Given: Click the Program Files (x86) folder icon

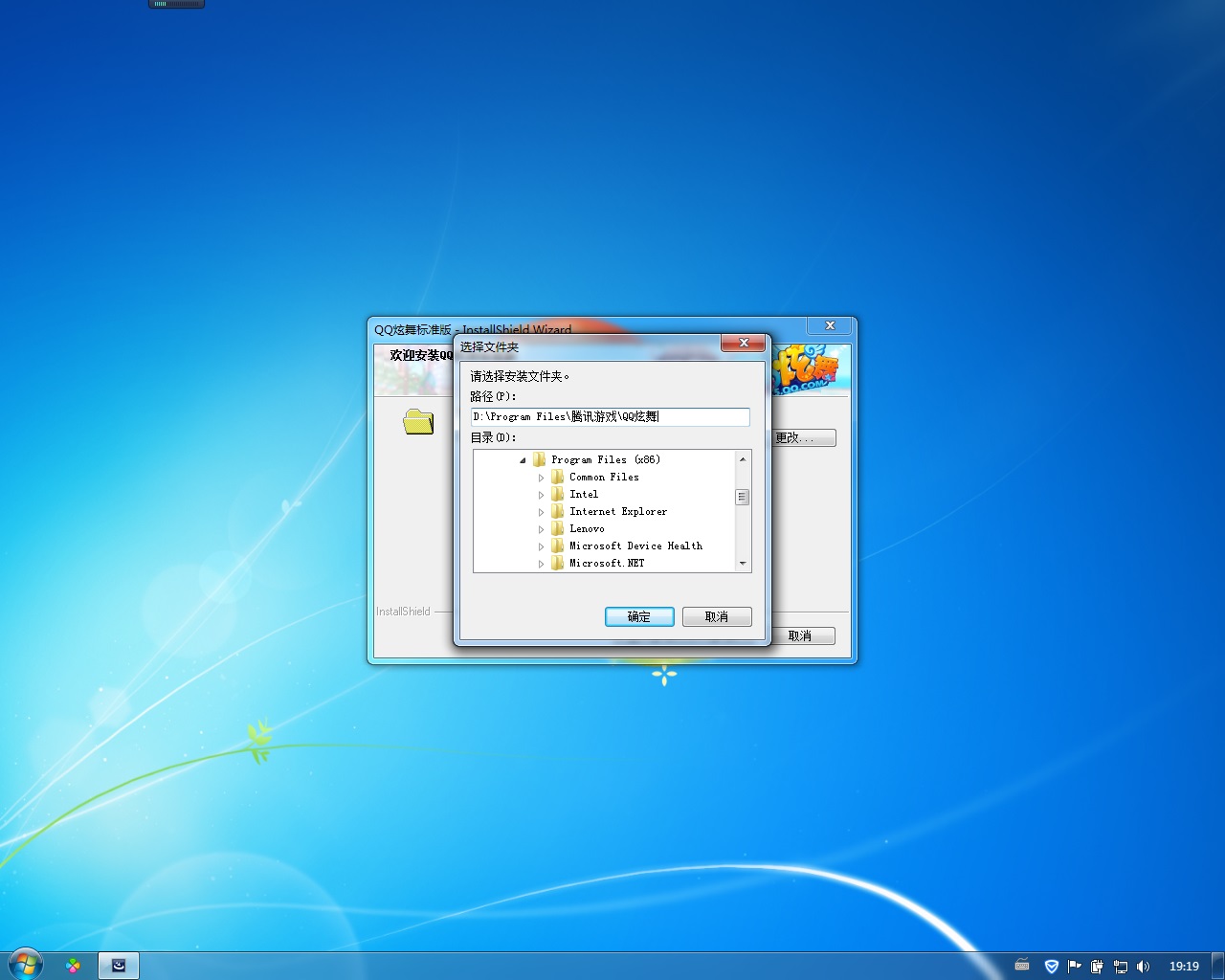Looking at the screenshot, I should tap(539, 459).
